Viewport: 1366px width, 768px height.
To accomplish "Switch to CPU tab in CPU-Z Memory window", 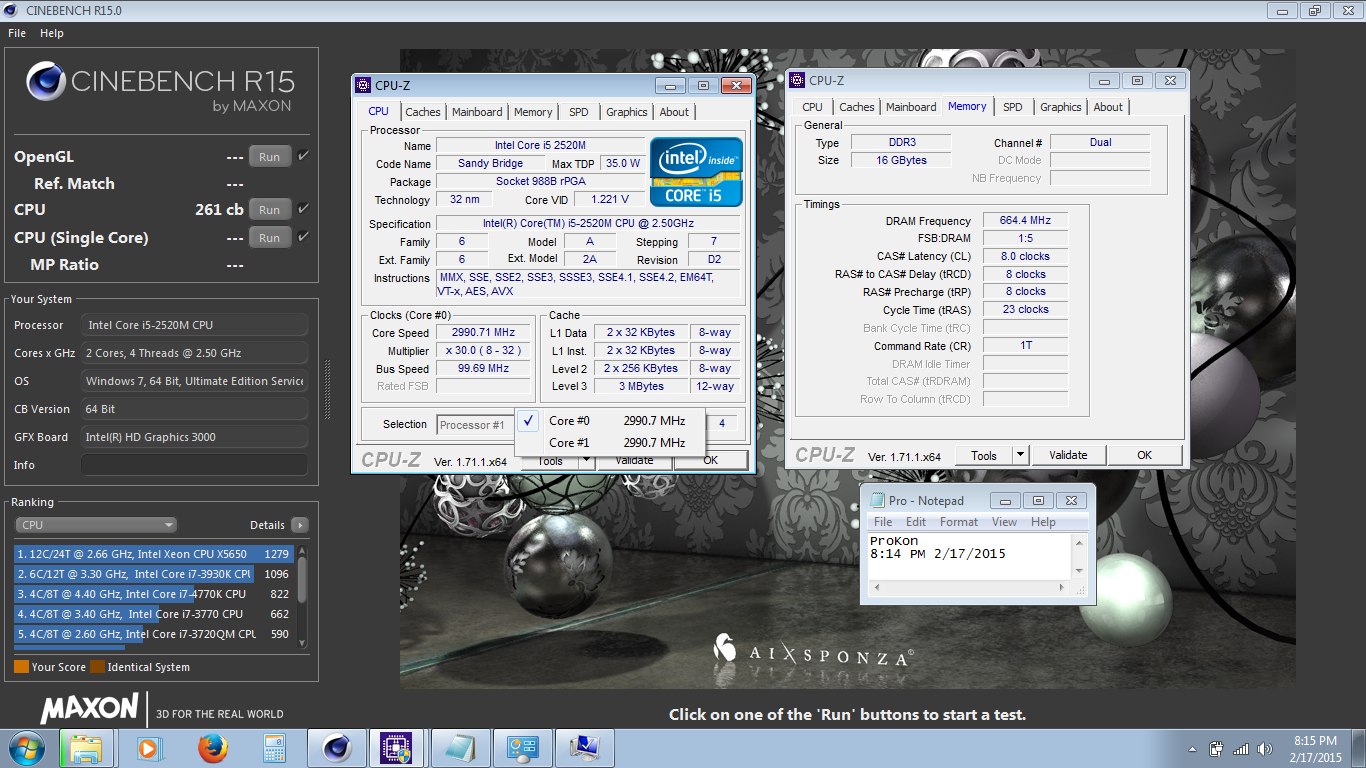I will point(813,107).
